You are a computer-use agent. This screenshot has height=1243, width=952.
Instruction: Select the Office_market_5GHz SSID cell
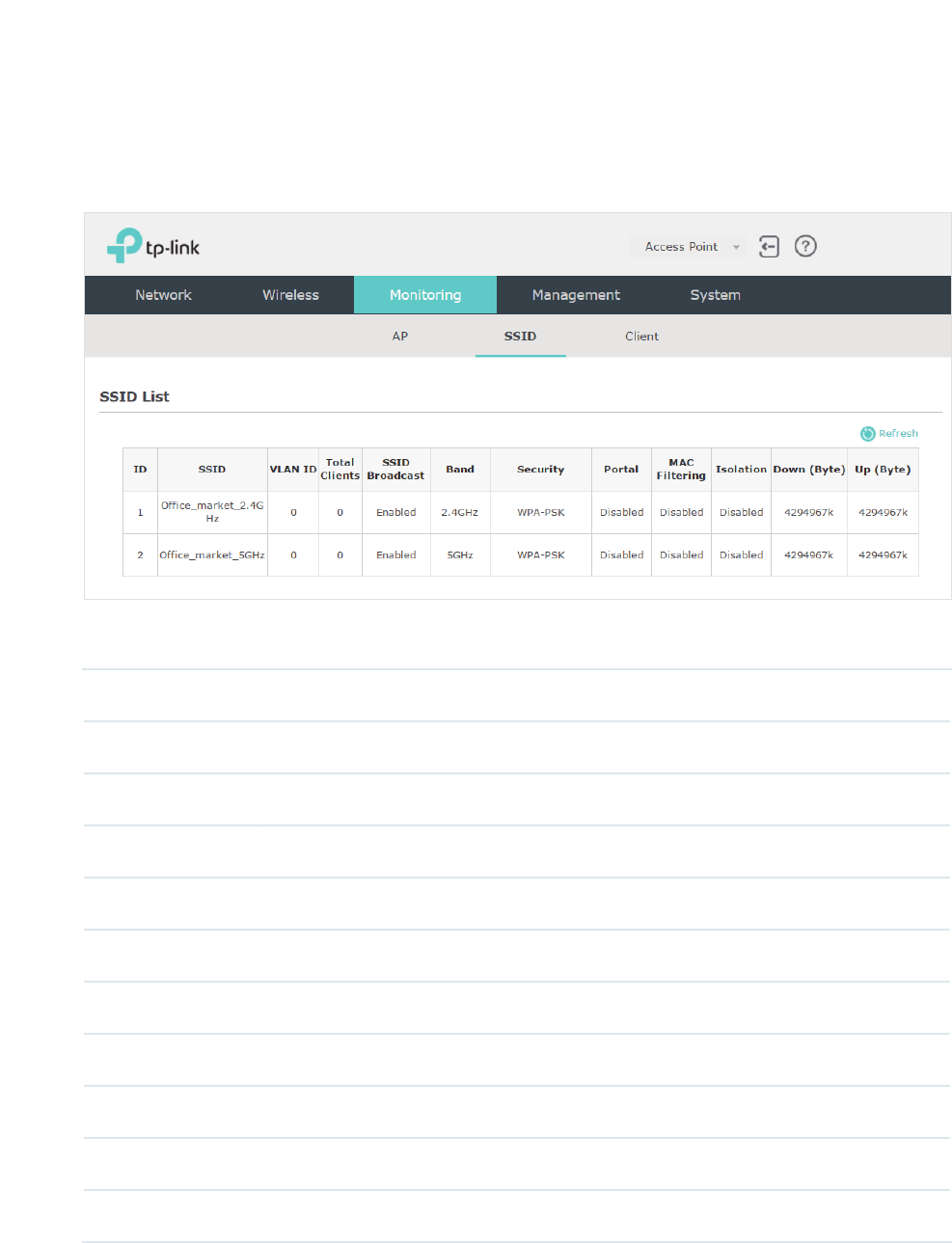pyautogui.click(x=212, y=555)
